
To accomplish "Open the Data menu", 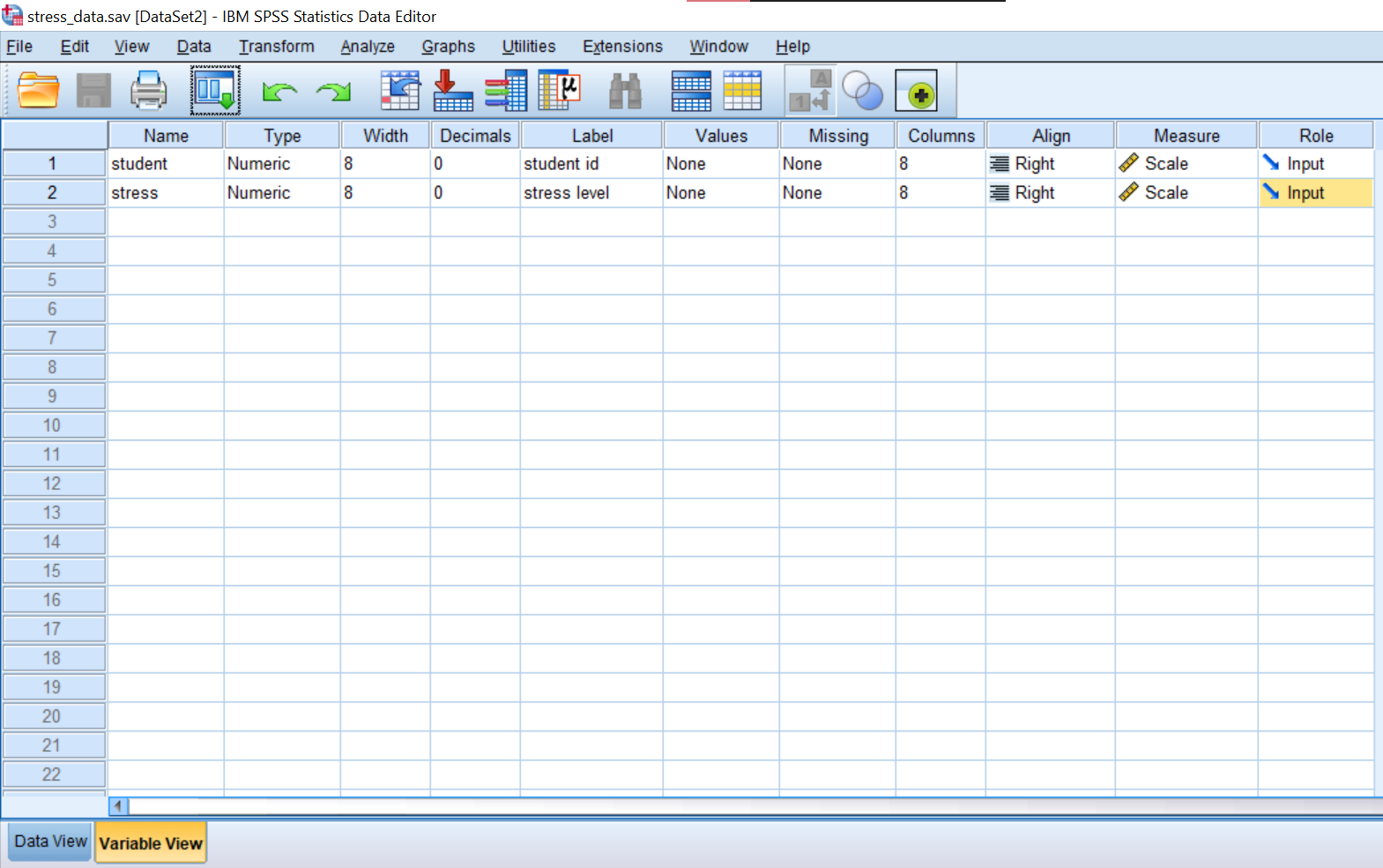I will coord(194,47).
